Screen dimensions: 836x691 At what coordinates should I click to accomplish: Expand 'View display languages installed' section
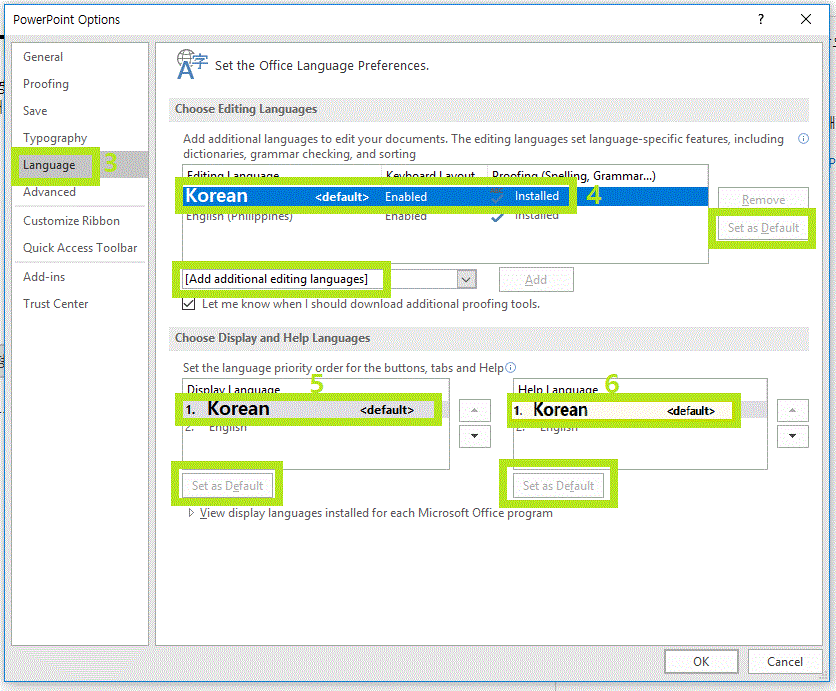(x=191, y=513)
